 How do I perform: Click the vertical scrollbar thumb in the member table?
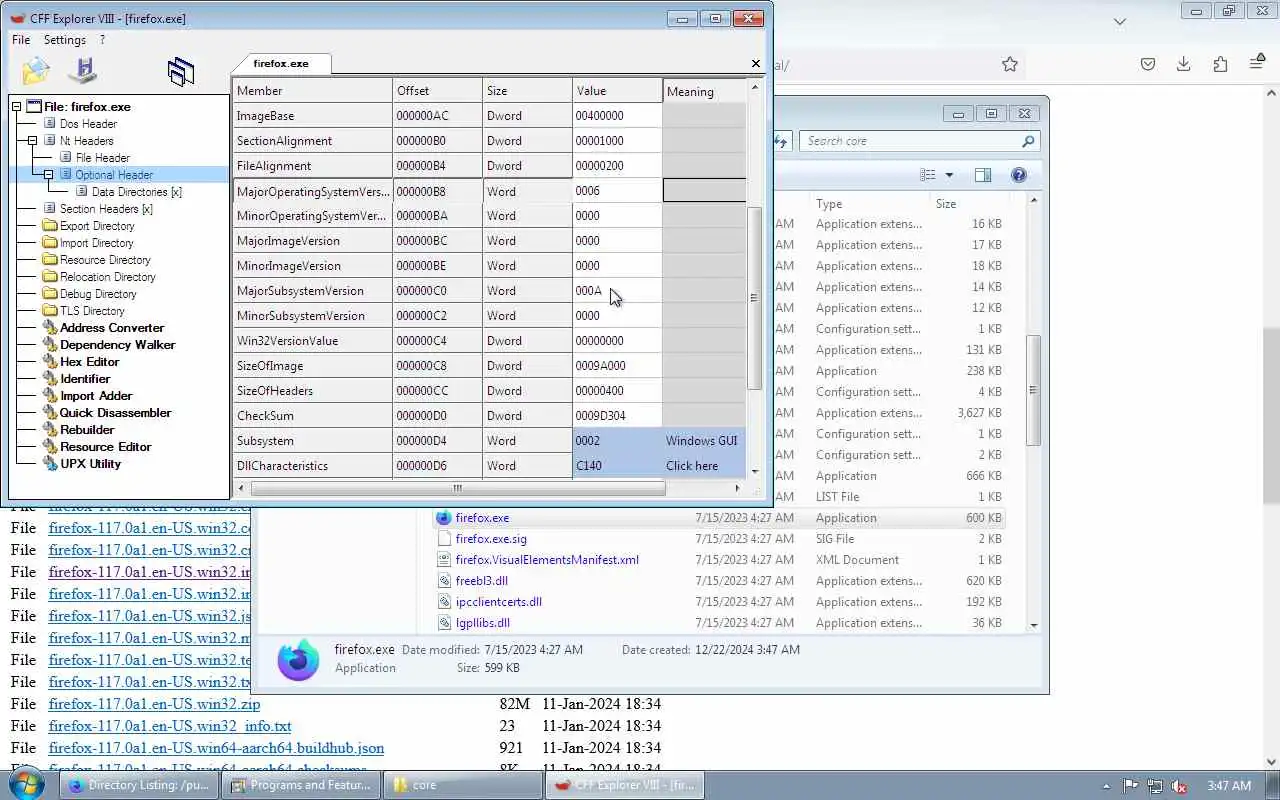coord(754,298)
